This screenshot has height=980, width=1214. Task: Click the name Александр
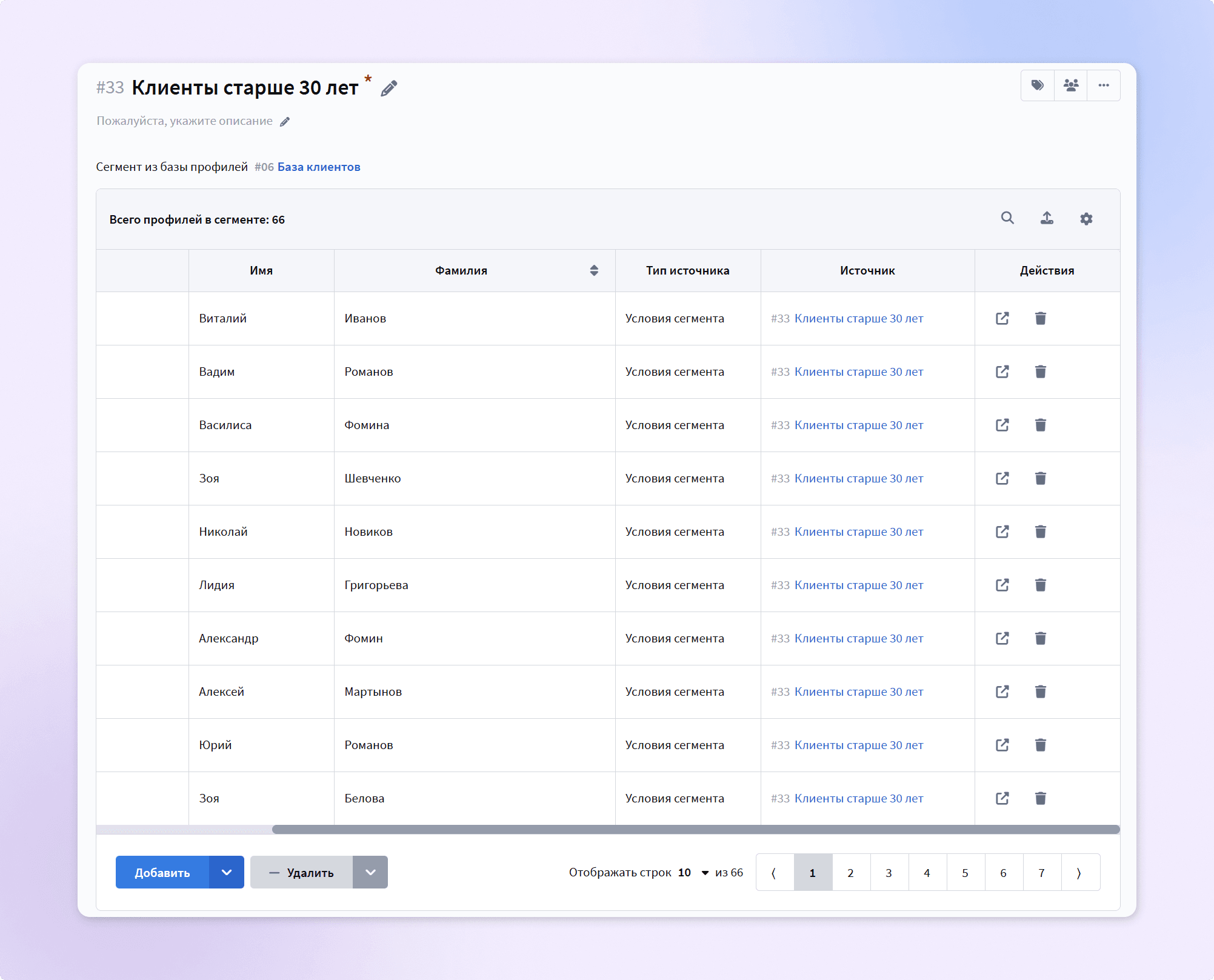coord(228,638)
